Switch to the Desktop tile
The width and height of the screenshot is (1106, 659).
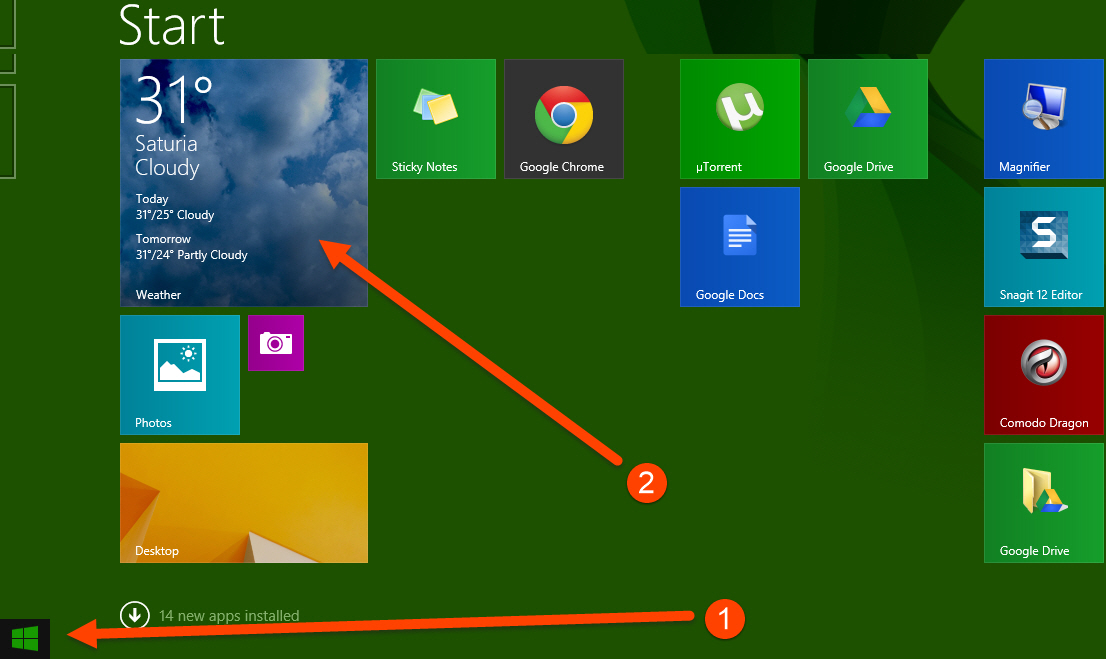[243, 502]
